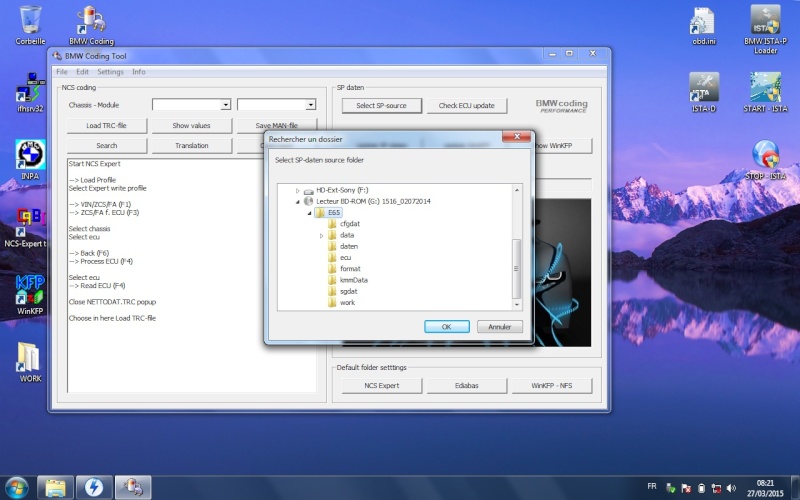Open the ifhsrv32 desktop shortcut

click(30, 92)
